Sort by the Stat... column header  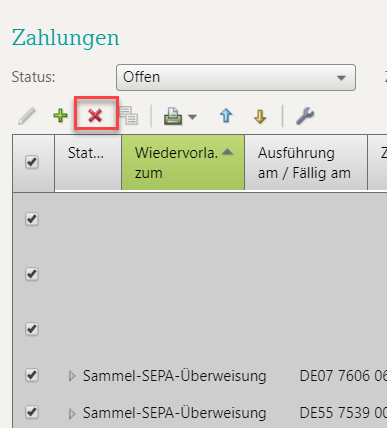(88, 163)
